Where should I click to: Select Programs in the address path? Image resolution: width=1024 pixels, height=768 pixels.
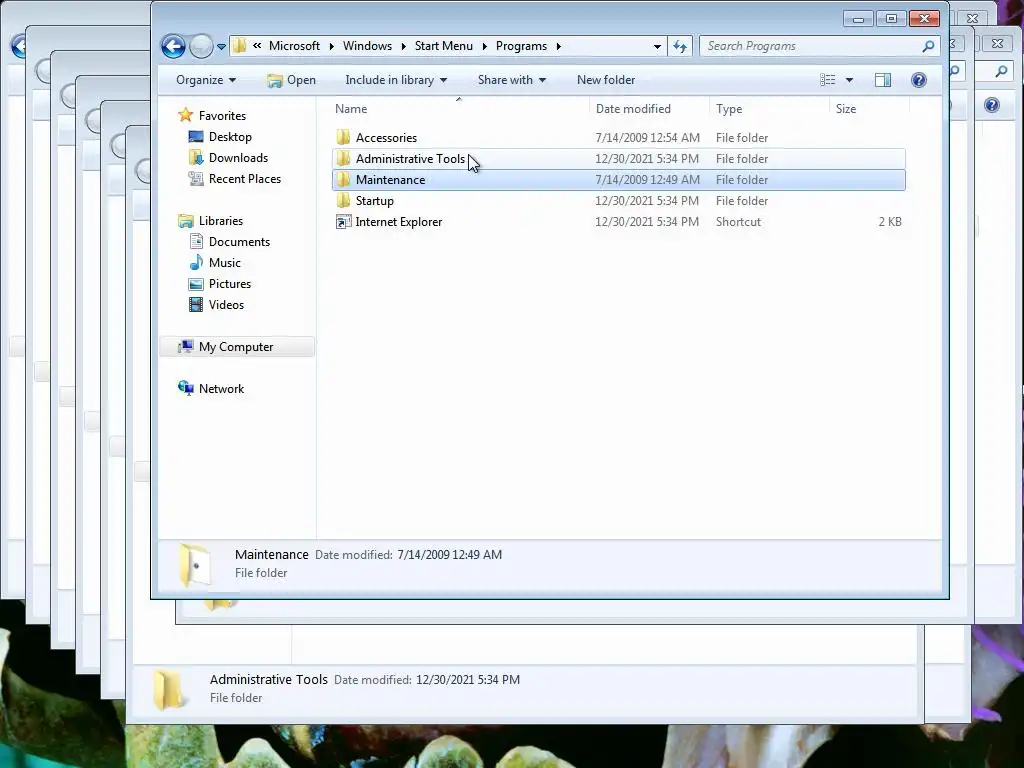[x=521, y=46]
